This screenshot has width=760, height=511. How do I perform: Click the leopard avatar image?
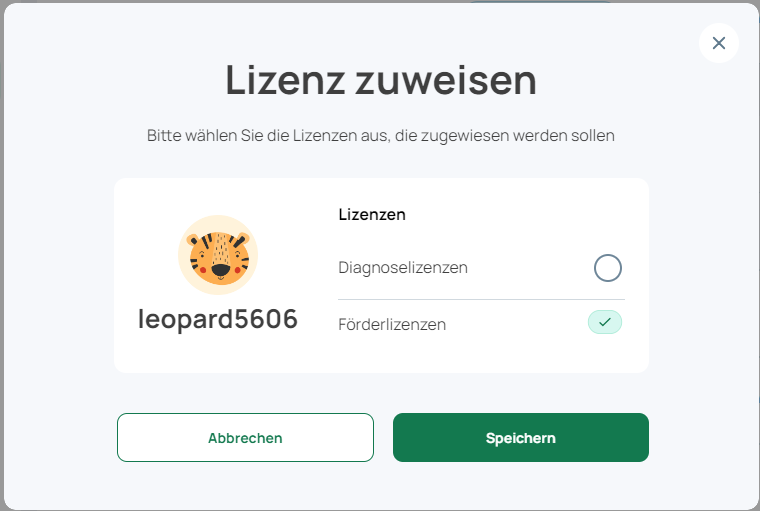[218, 255]
